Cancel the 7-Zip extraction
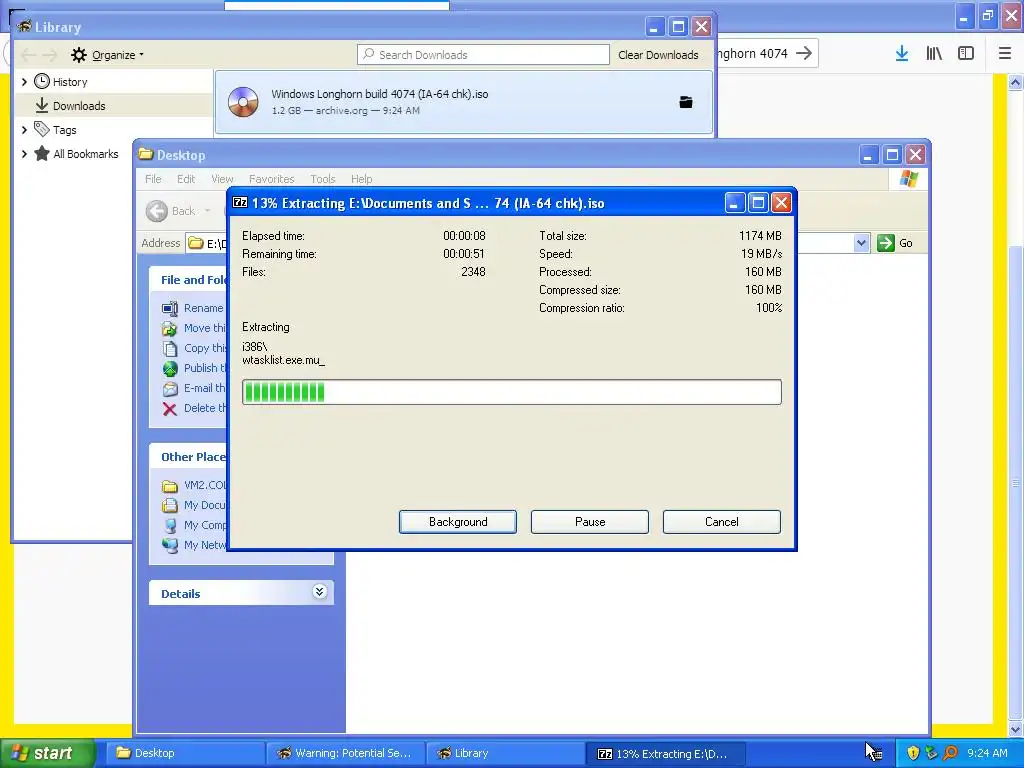 click(x=722, y=522)
